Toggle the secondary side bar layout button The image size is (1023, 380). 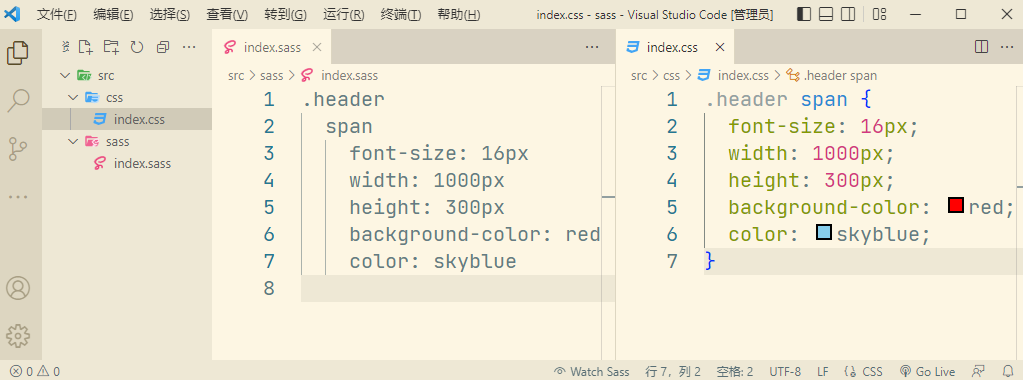click(x=847, y=14)
